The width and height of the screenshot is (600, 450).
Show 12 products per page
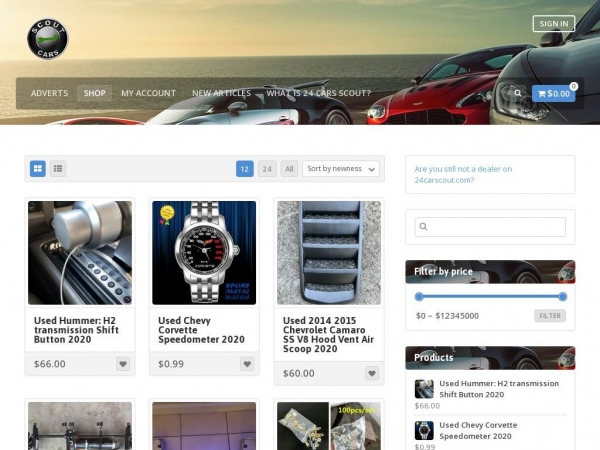tap(245, 169)
